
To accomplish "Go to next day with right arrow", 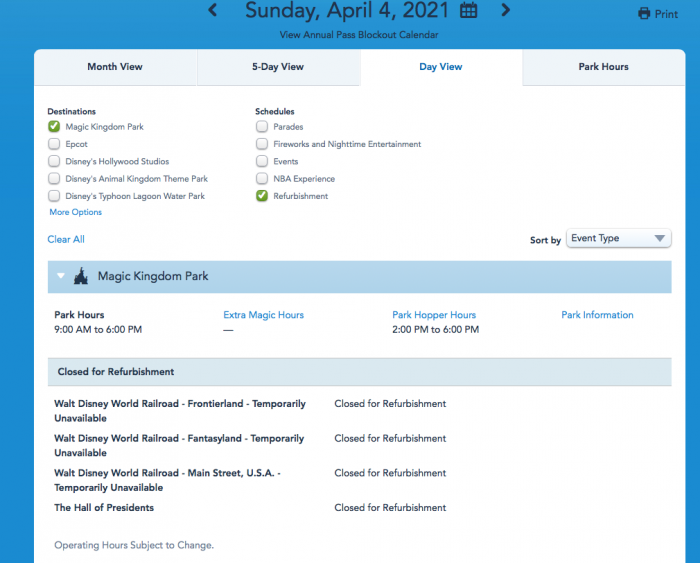I will 505,10.
